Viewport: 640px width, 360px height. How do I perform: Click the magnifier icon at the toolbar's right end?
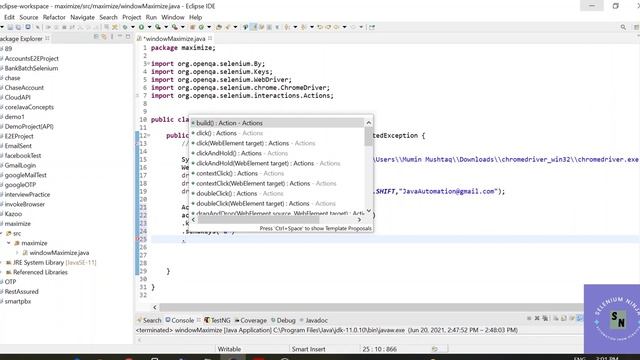point(623,27)
